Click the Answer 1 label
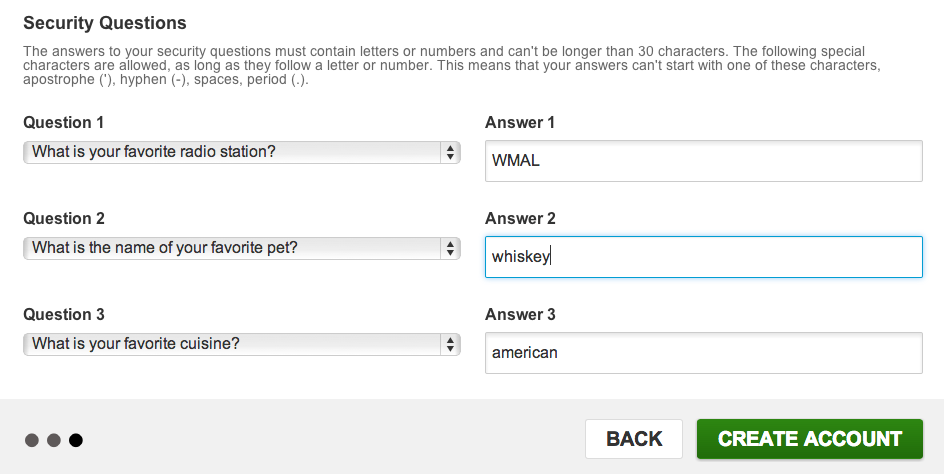944x474 pixels. 520,123
